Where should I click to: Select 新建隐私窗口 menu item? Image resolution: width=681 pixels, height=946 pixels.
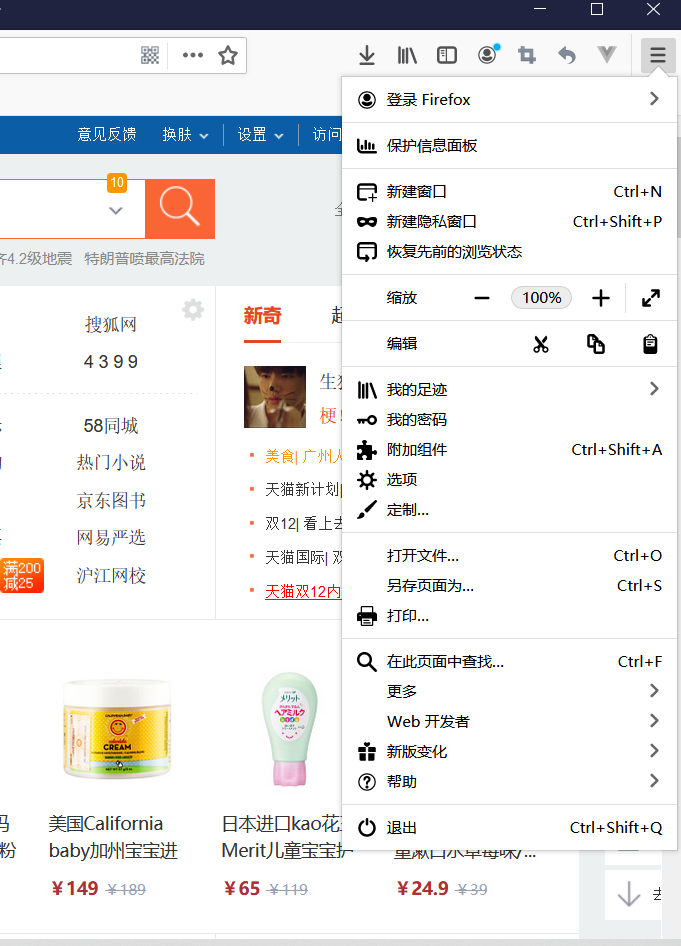coord(509,221)
